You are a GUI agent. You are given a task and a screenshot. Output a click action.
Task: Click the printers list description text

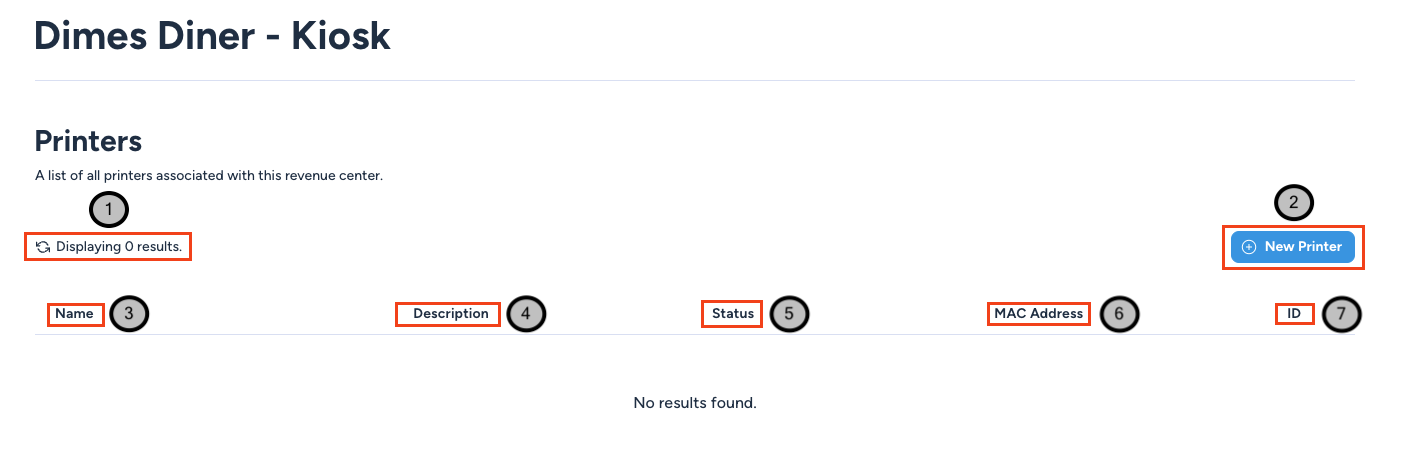tap(209, 176)
